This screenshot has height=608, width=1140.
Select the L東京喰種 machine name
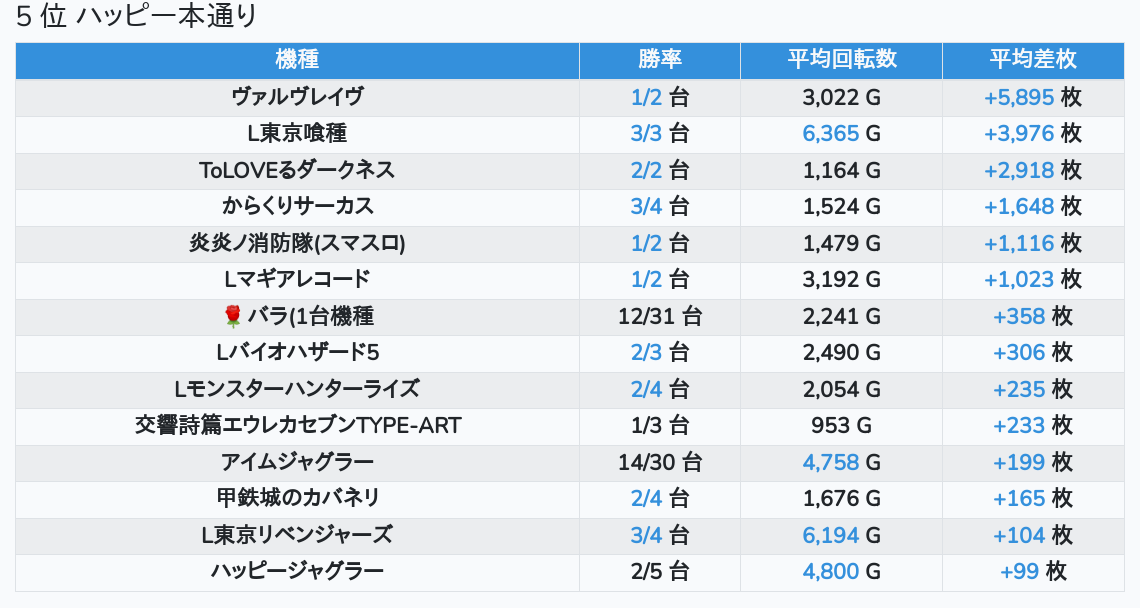[297, 134]
